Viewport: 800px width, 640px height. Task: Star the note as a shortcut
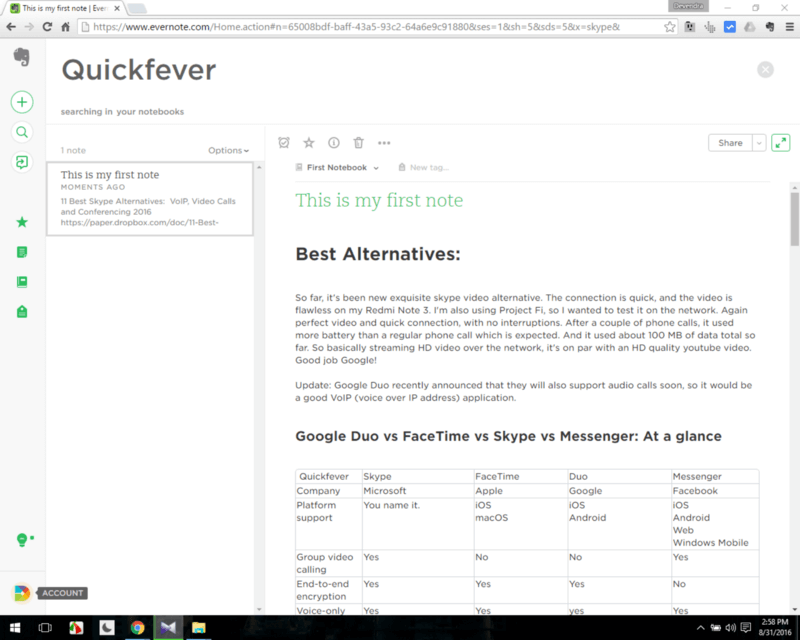click(307, 142)
